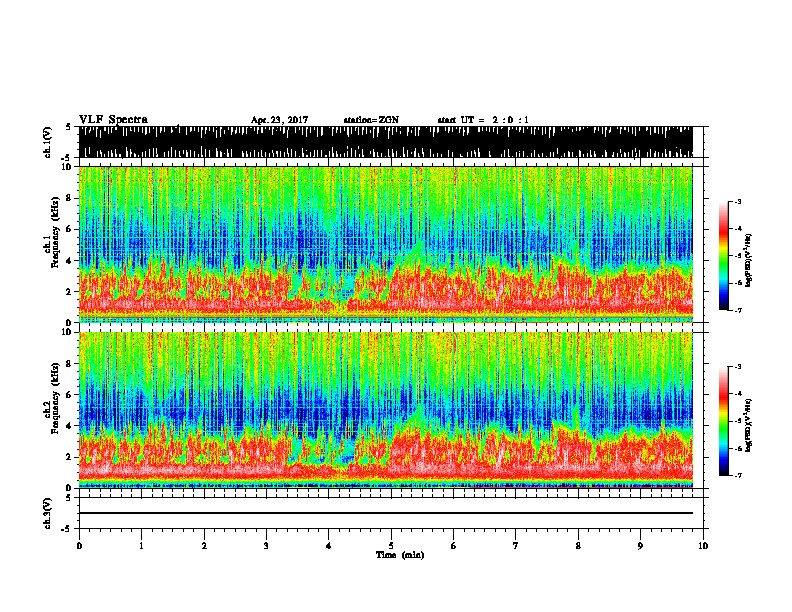Viewport: 792px width, 612px height.
Task: Click tick label 3 on time axis
Action: coord(266,546)
